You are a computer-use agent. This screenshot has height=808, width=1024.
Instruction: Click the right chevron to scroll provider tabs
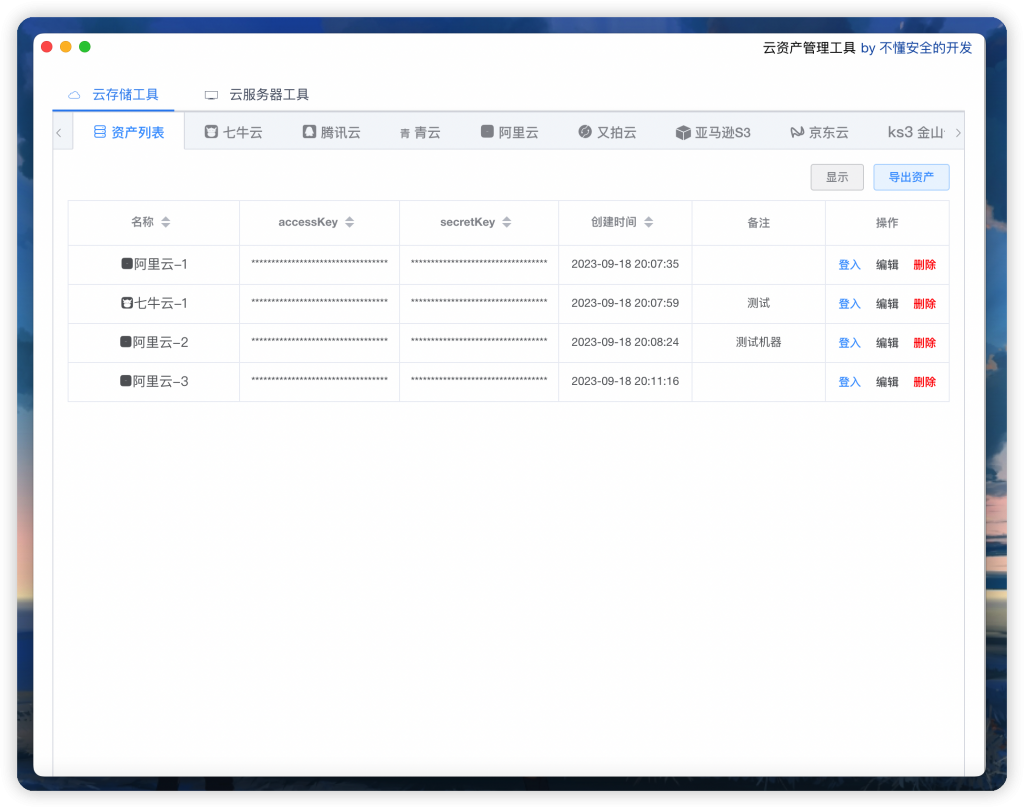tap(958, 131)
